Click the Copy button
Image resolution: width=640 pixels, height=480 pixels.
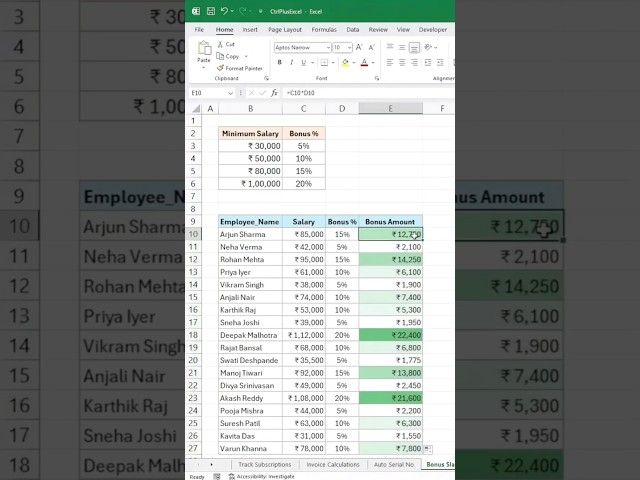[x=228, y=56]
